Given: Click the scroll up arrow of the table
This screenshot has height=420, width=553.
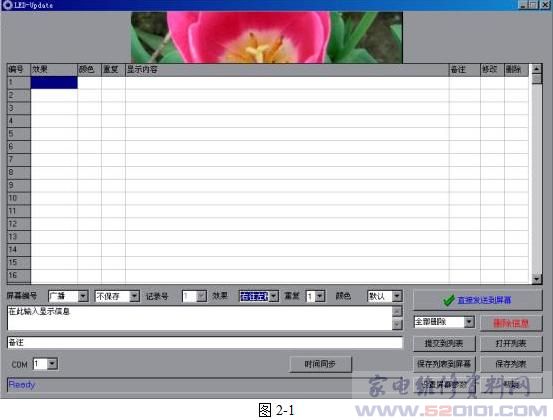Looking at the screenshot, I should [536, 69].
